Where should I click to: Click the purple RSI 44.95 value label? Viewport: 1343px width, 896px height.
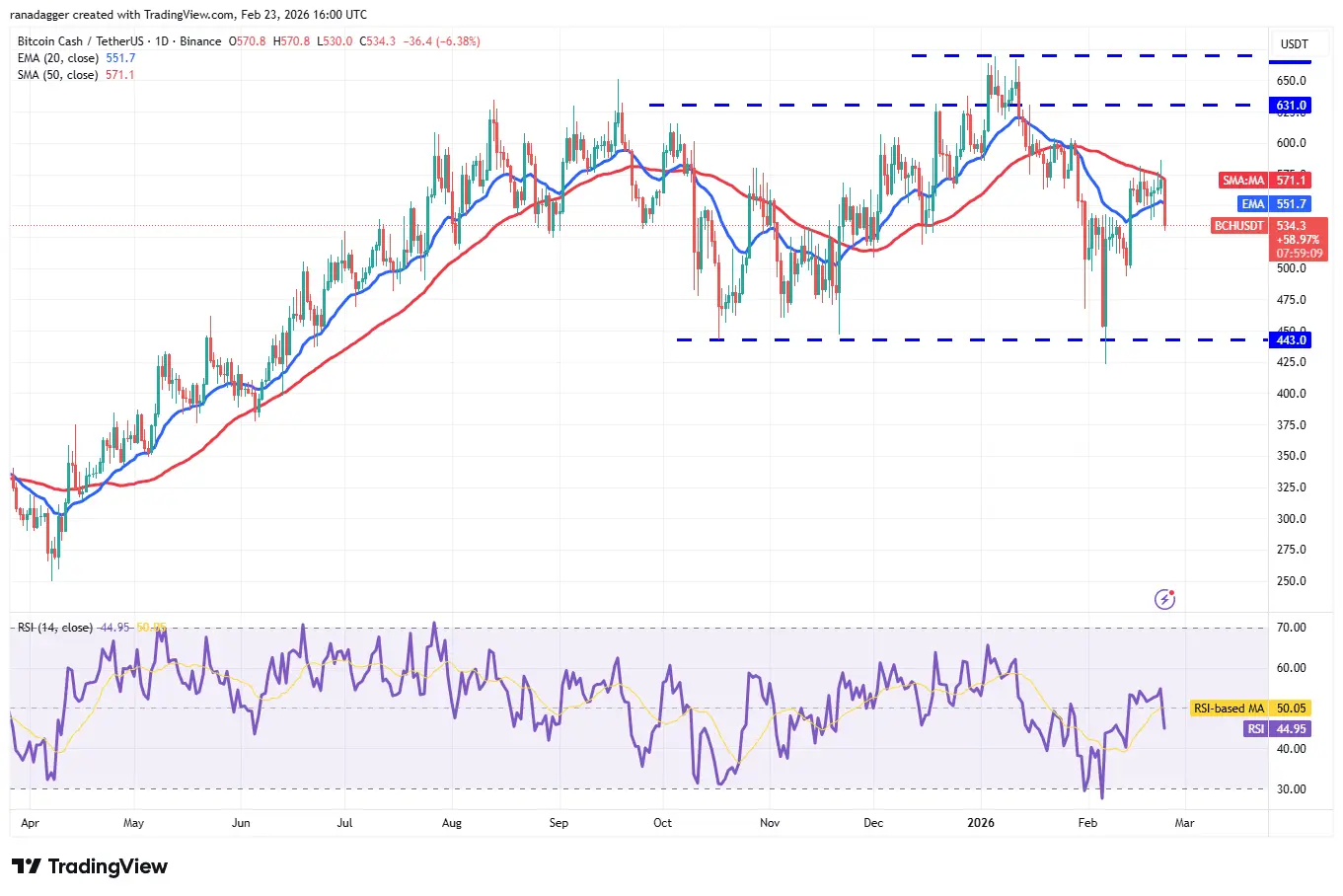pos(1278,729)
